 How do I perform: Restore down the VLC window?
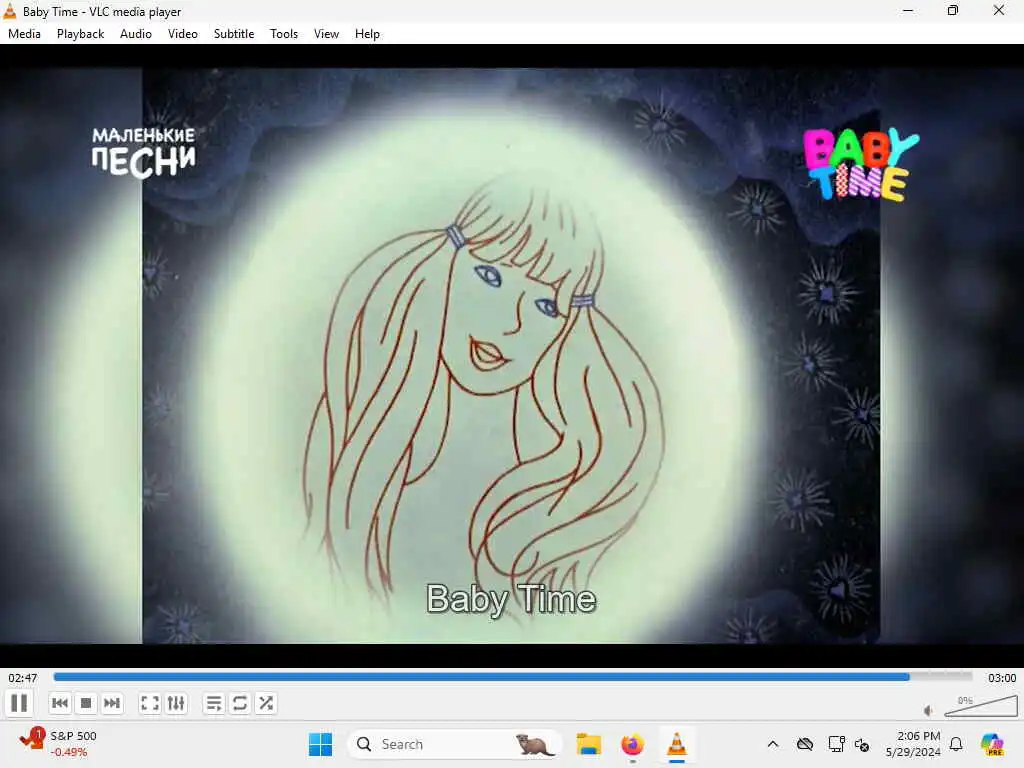coord(953,10)
